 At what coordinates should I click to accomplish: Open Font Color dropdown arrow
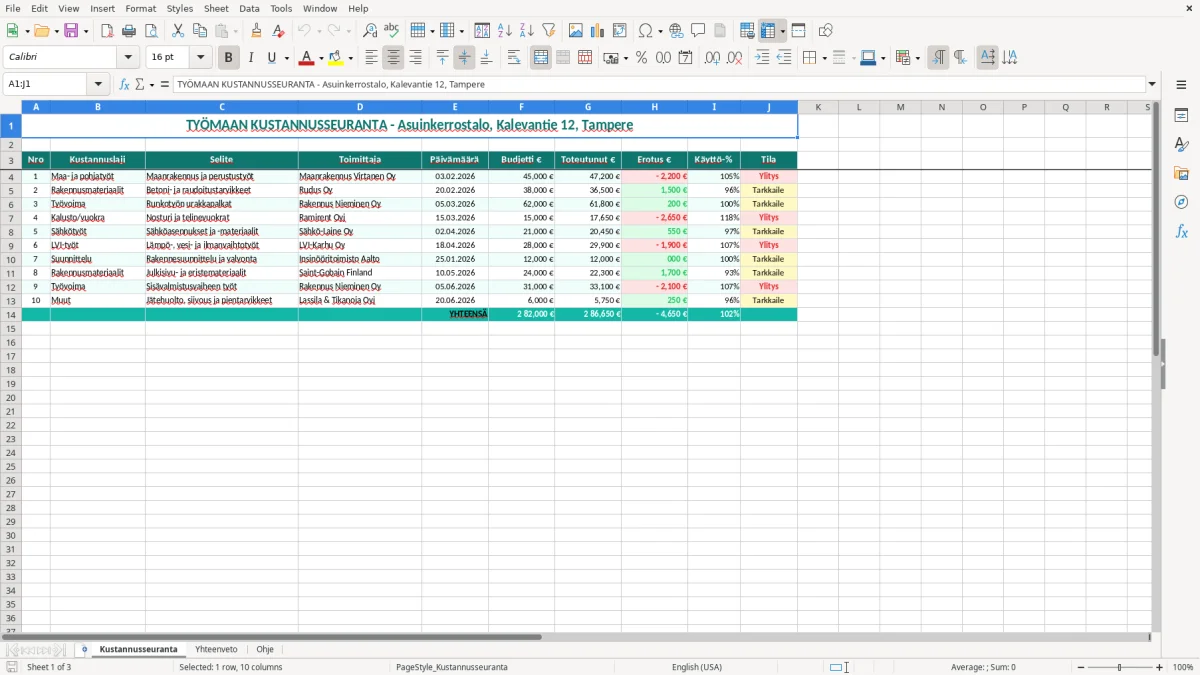pos(321,58)
